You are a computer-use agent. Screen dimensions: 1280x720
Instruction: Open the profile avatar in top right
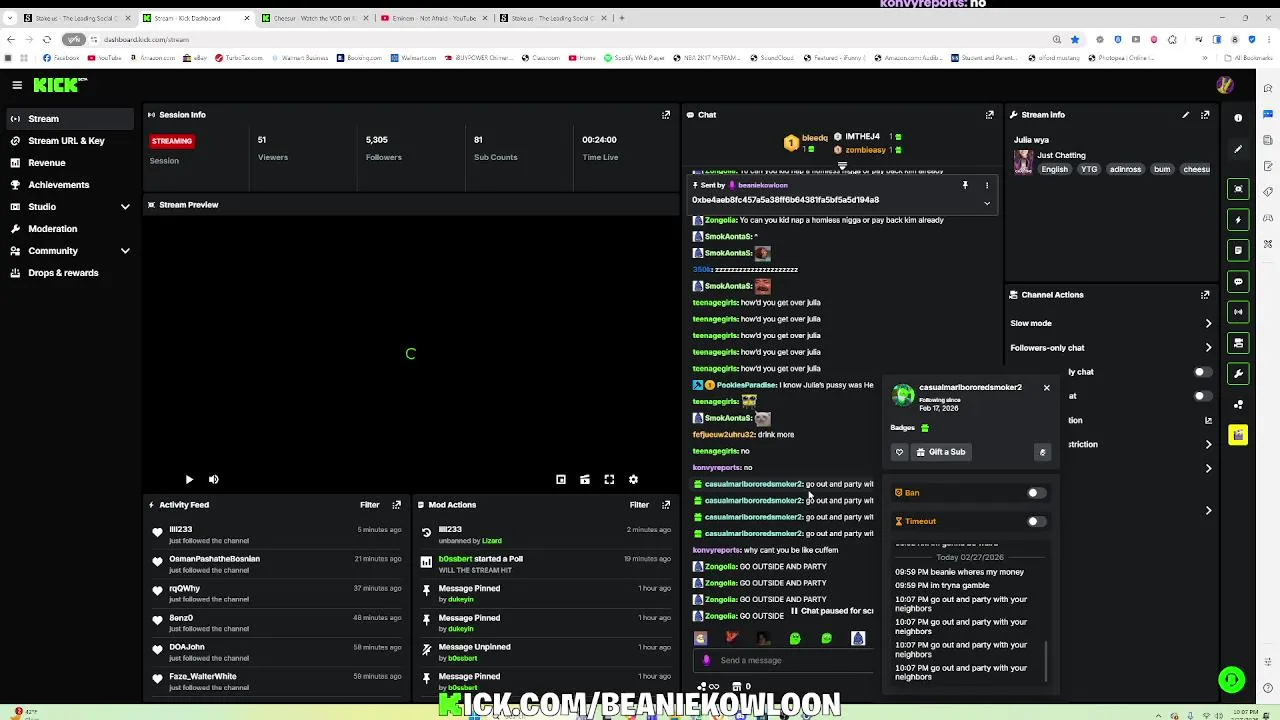[1224, 85]
